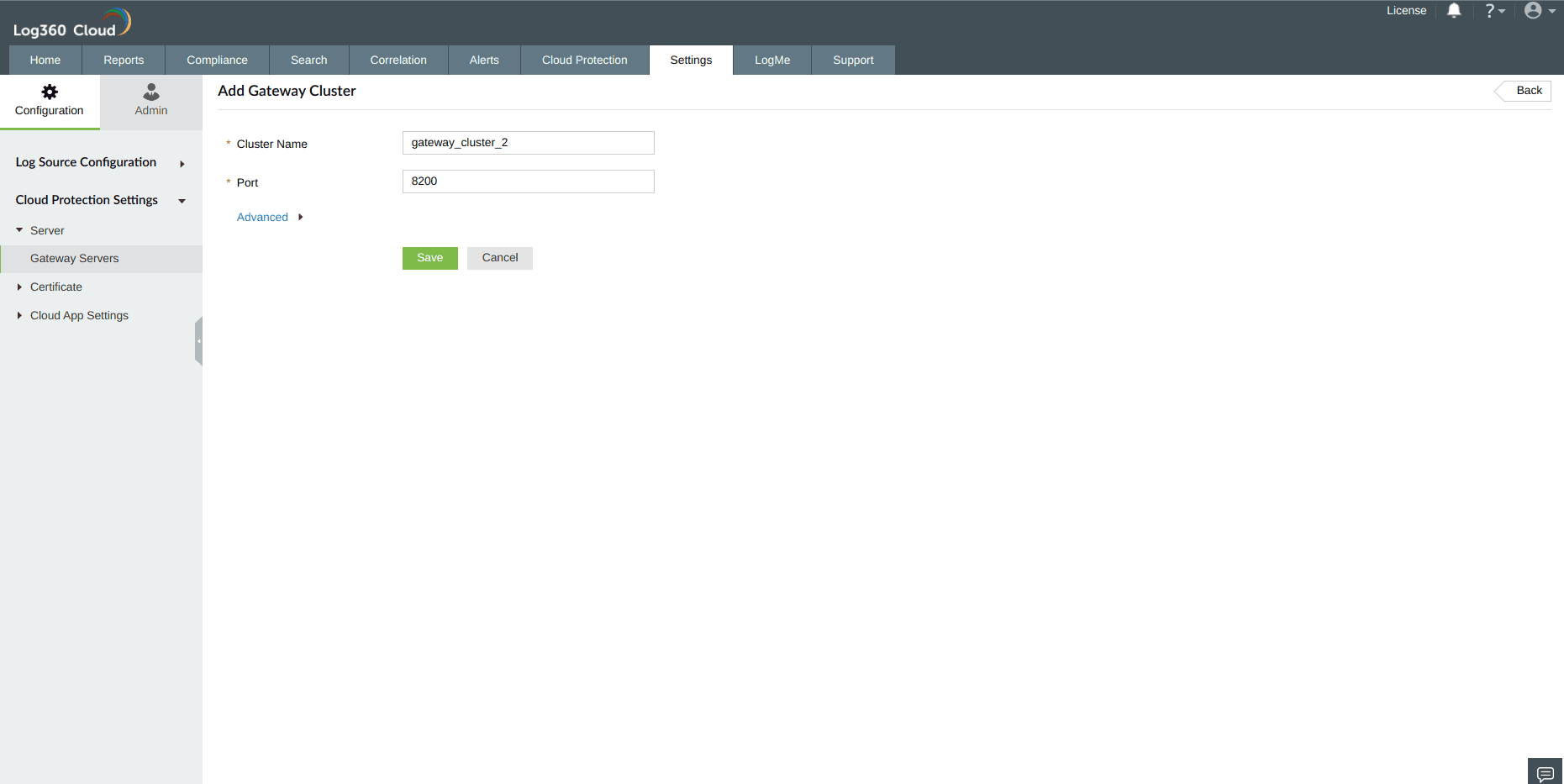Open the notification bell
Viewport: 1564px width, 784px height.
coord(1454,10)
